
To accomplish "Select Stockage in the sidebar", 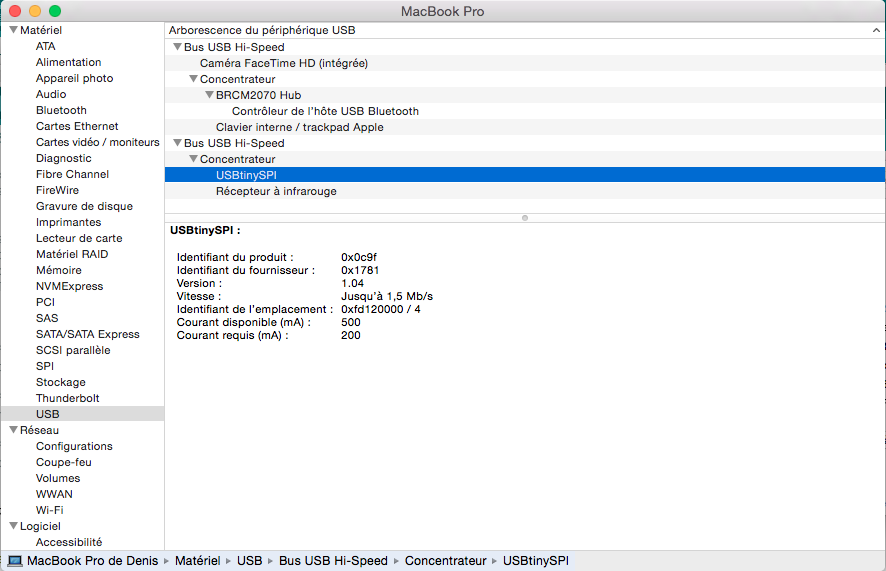I will [60, 382].
